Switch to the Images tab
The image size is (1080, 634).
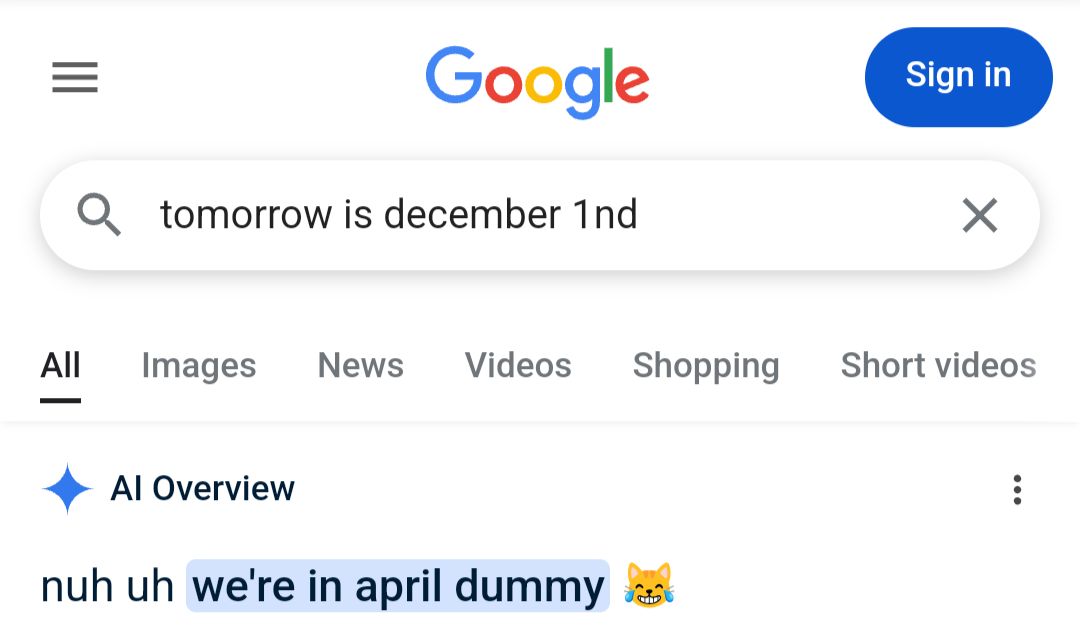tap(198, 365)
